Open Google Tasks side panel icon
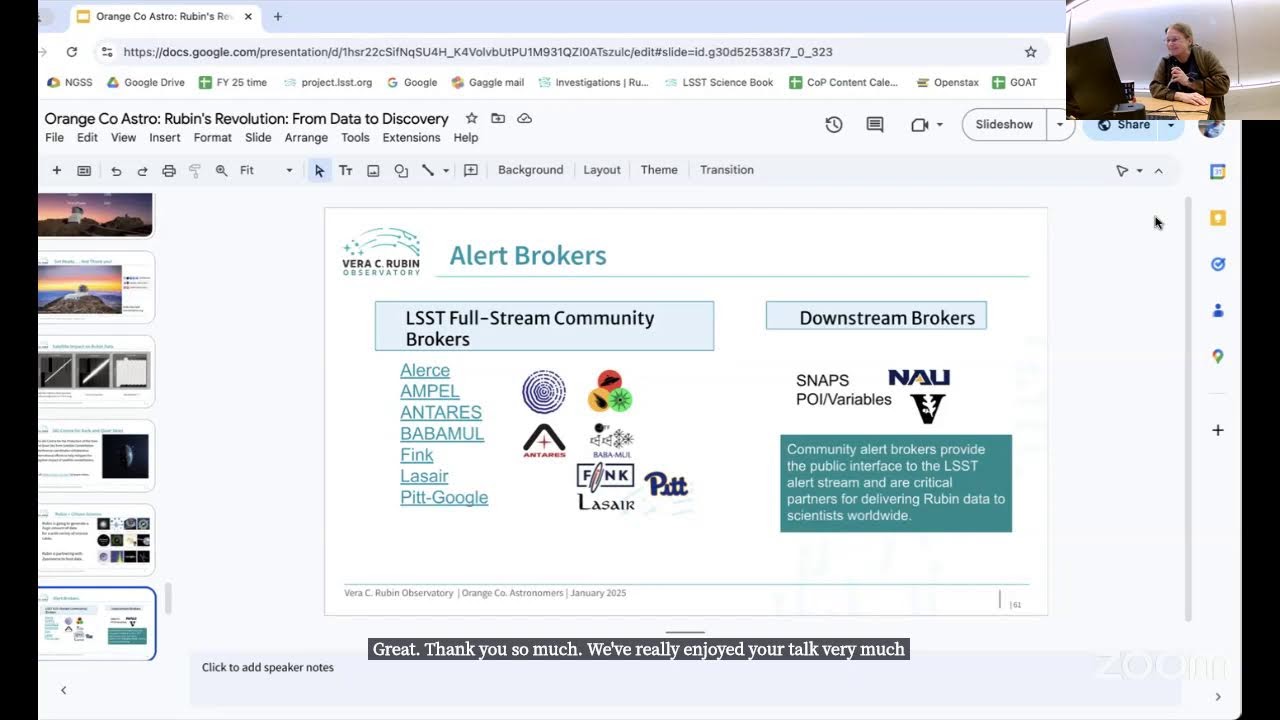This screenshot has height=720, width=1280. tap(1218, 264)
